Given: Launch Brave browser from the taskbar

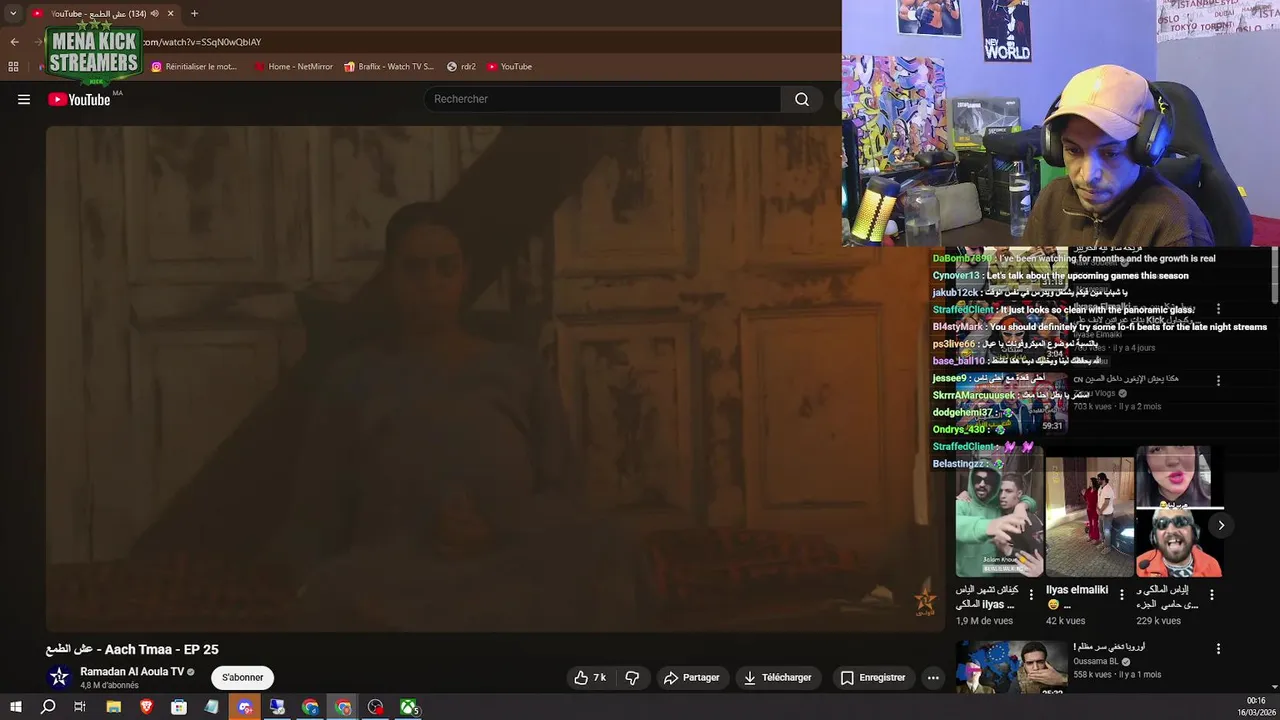Looking at the screenshot, I should point(147,707).
